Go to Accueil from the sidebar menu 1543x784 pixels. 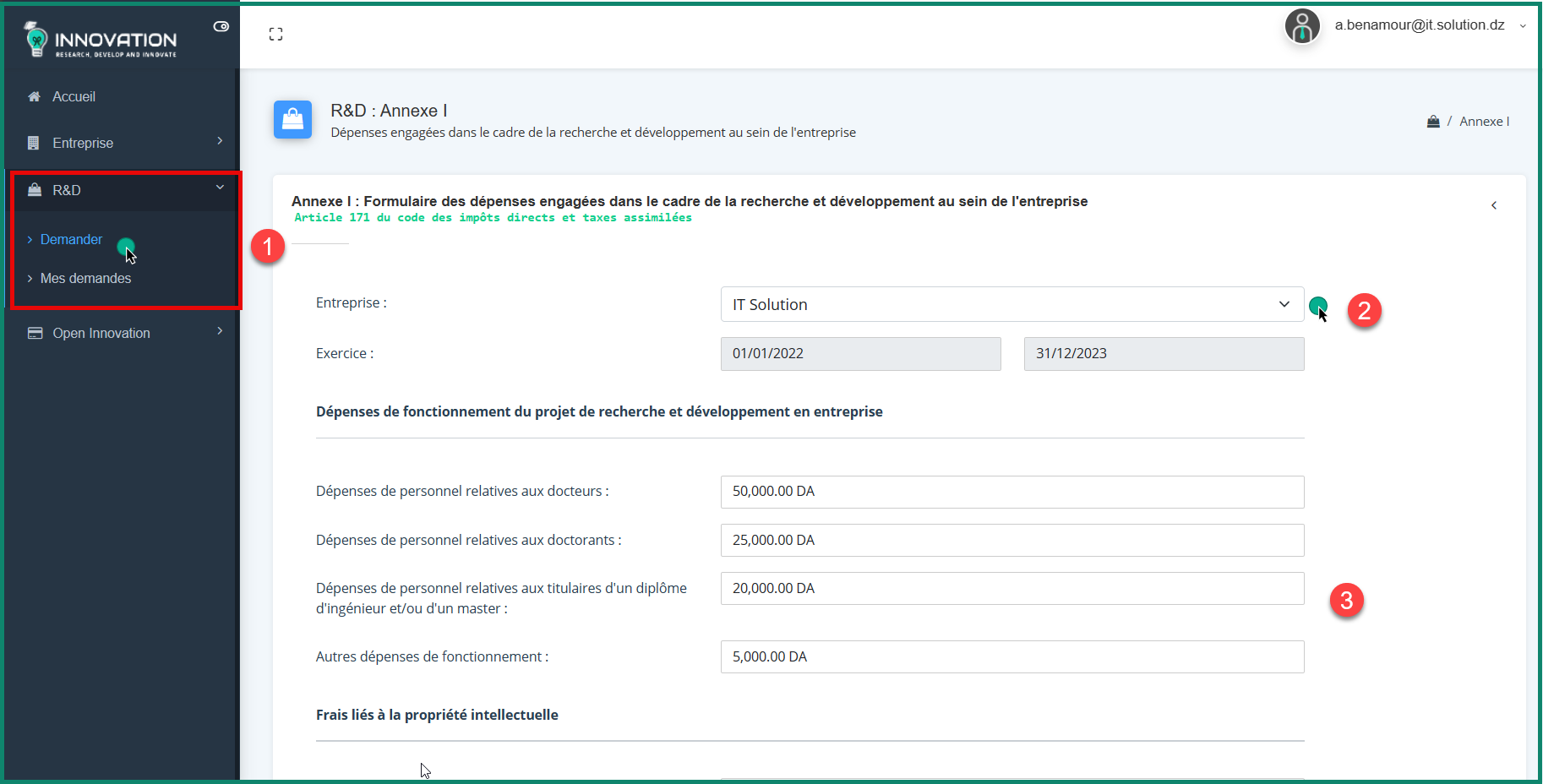pyautogui.click(x=72, y=96)
